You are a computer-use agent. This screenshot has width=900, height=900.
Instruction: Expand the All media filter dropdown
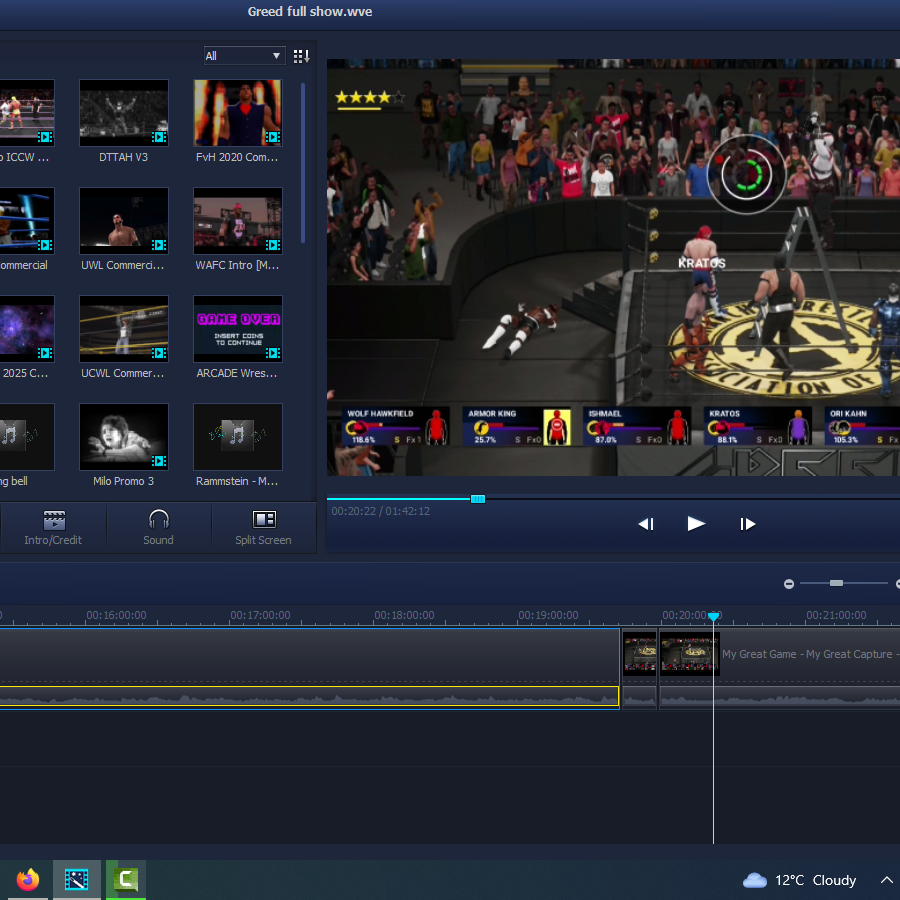pos(245,56)
